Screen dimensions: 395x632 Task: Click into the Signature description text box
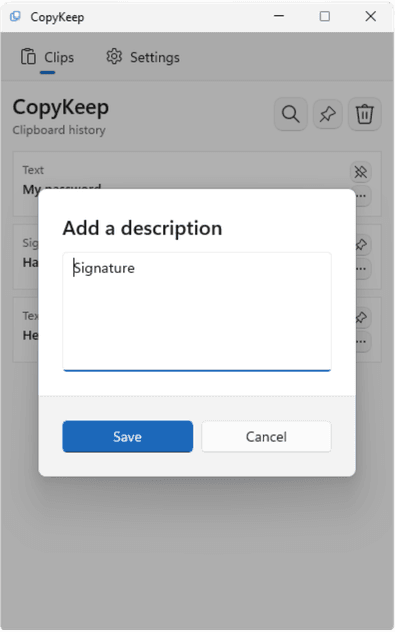[x=197, y=311]
